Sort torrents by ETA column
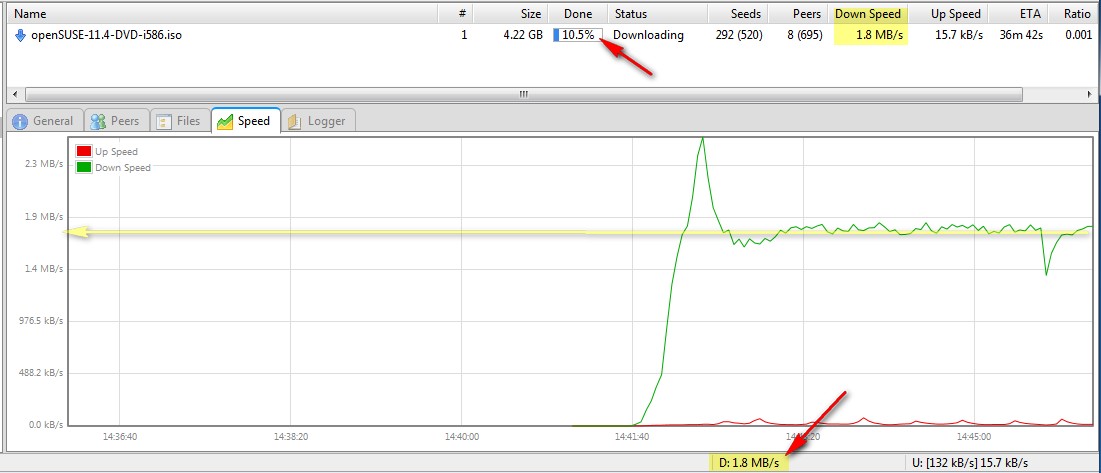The image size is (1101, 473). pos(1017,13)
